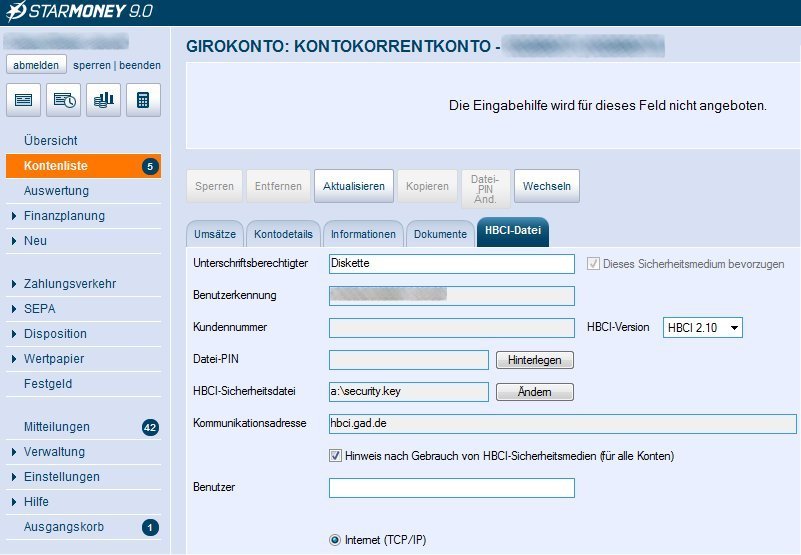Toggle 'Dieses Sicherheitsmedium bevorzugen' checkbox
The image size is (801, 555).
coord(593,264)
